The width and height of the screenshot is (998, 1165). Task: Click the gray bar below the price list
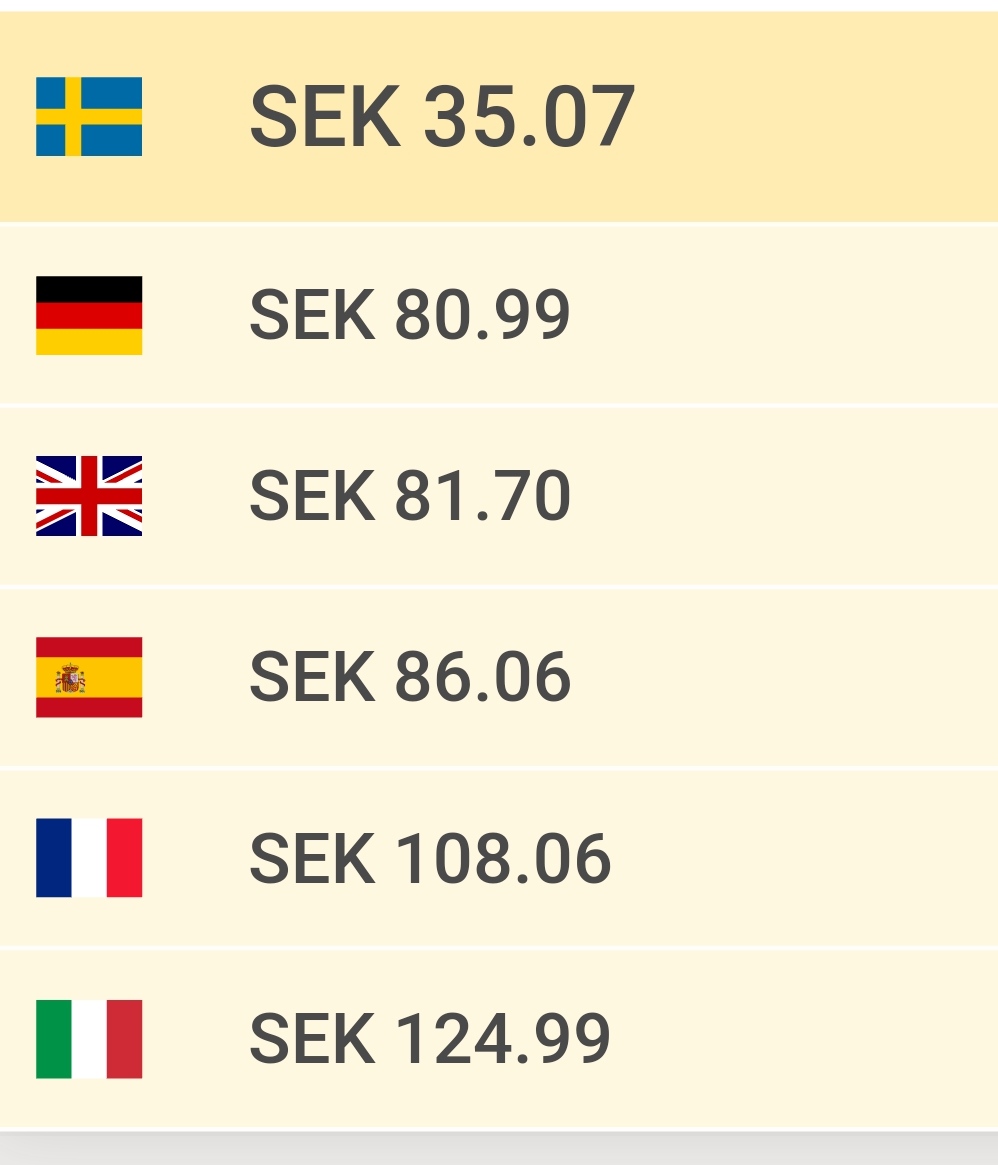tap(499, 1149)
